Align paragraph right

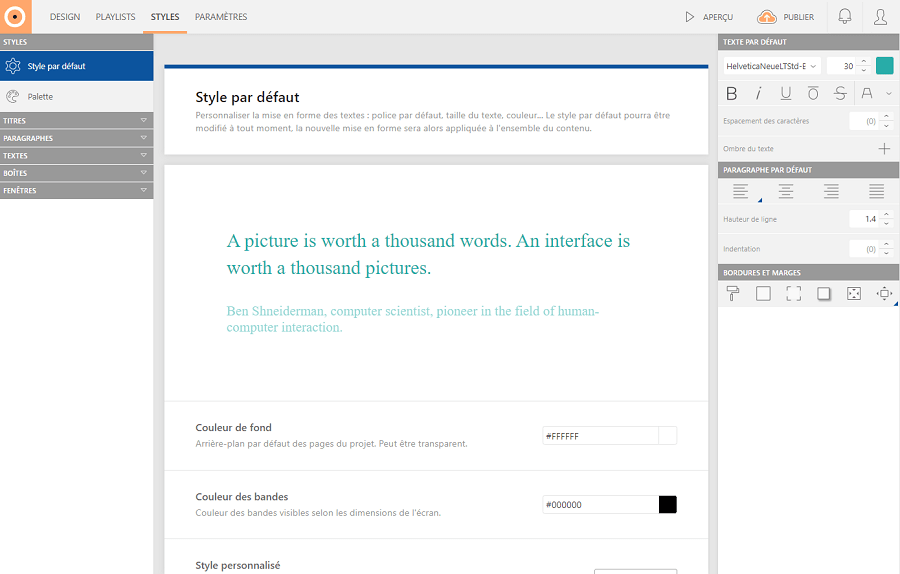click(x=831, y=191)
